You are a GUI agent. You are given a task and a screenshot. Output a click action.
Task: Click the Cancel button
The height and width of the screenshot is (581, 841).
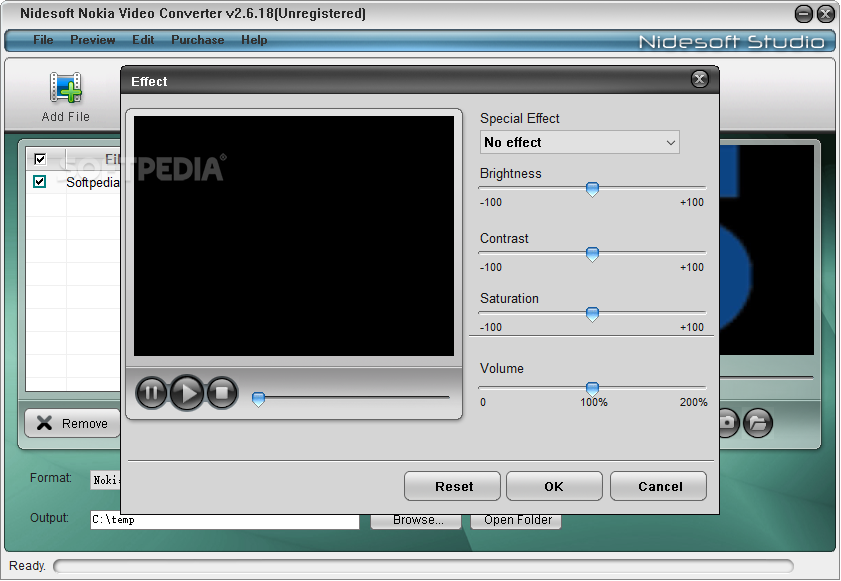coord(659,486)
